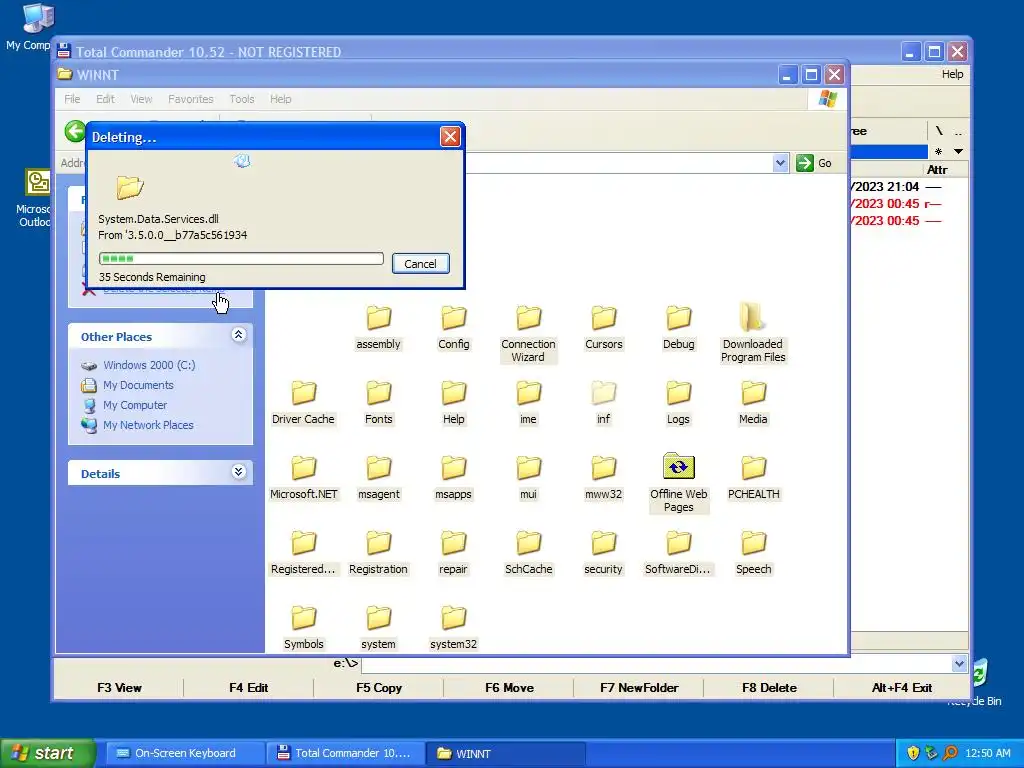The image size is (1024, 768).
Task: Click F7 NewFolder button
Action: click(x=639, y=688)
